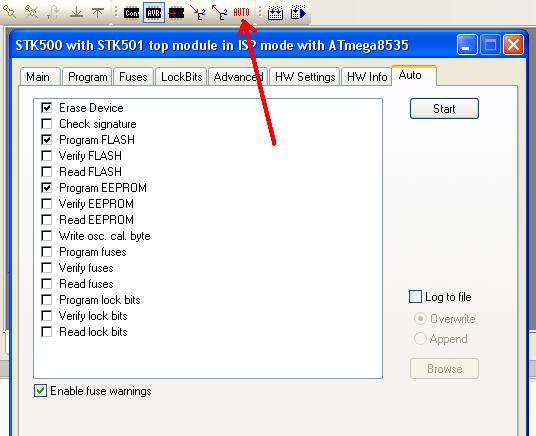Enable Read FLASH checkbox
The image size is (536, 436).
[46, 172]
